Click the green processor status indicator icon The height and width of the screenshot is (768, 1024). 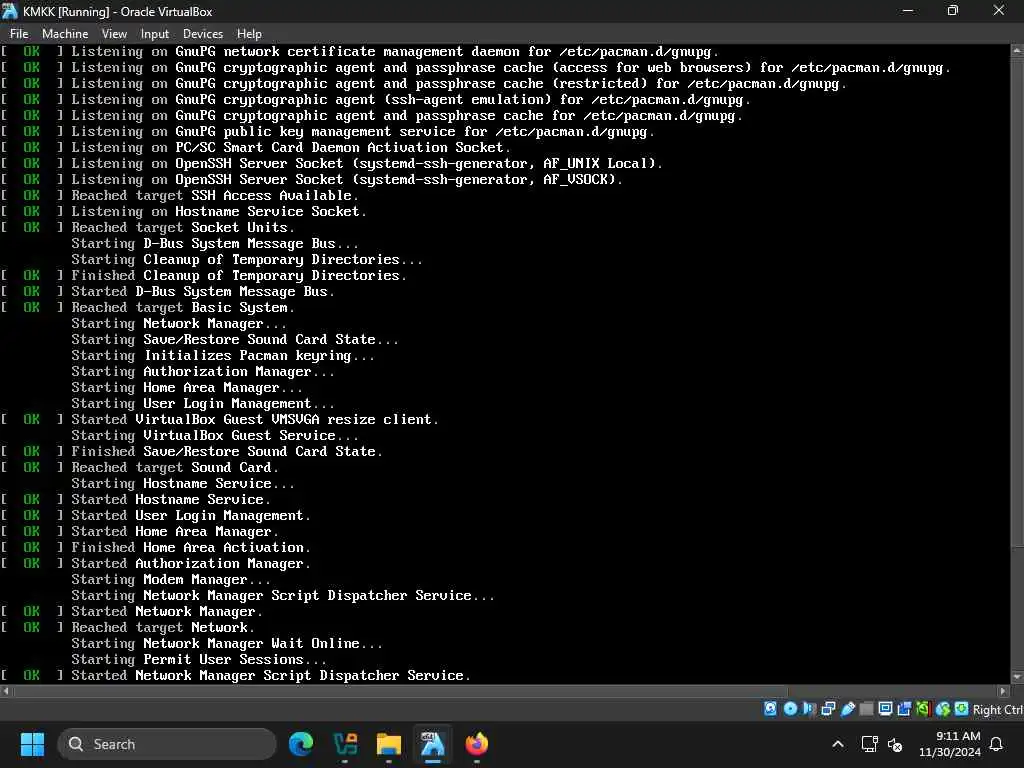click(x=923, y=709)
